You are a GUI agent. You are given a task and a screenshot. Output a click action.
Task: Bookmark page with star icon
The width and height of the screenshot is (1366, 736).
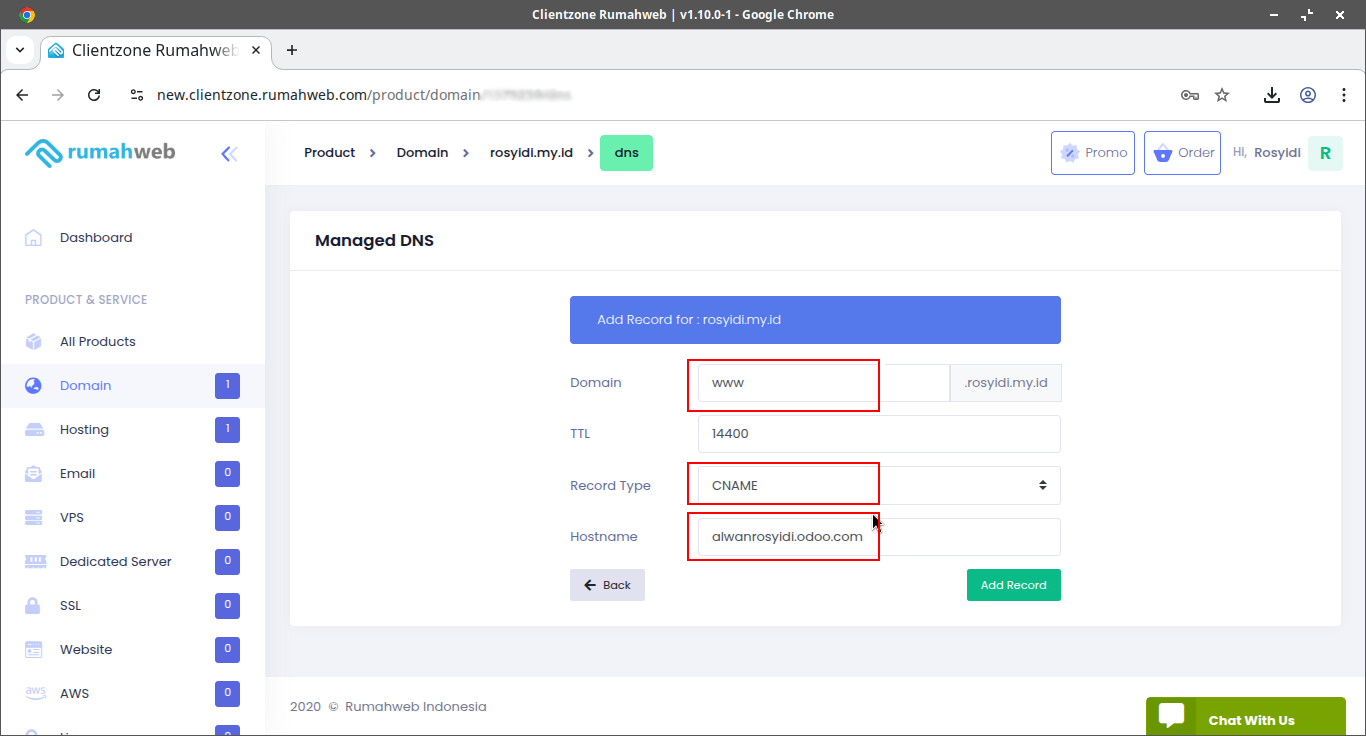(1222, 95)
